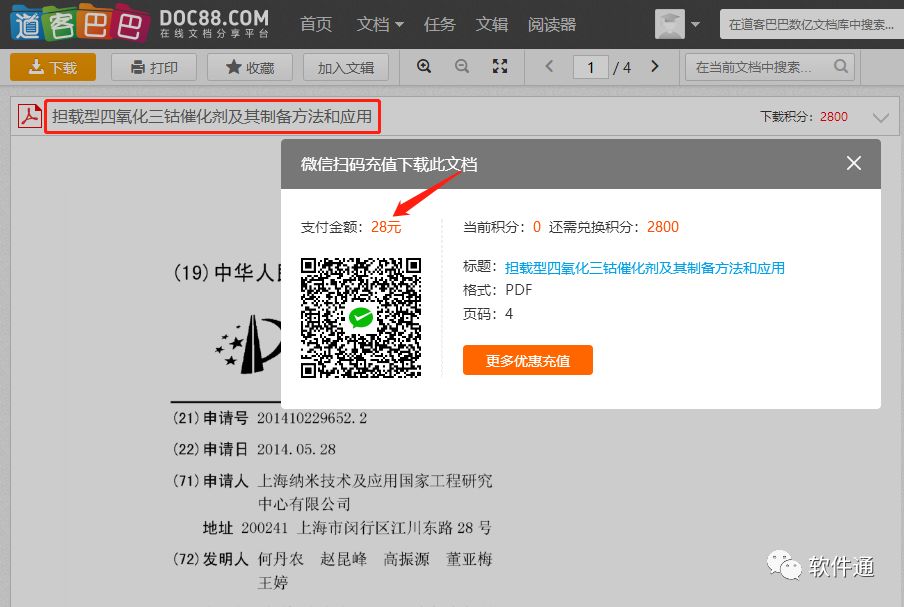Viewport: 904px width, 607px height.
Task: Click the page number input field
Action: [590, 67]
